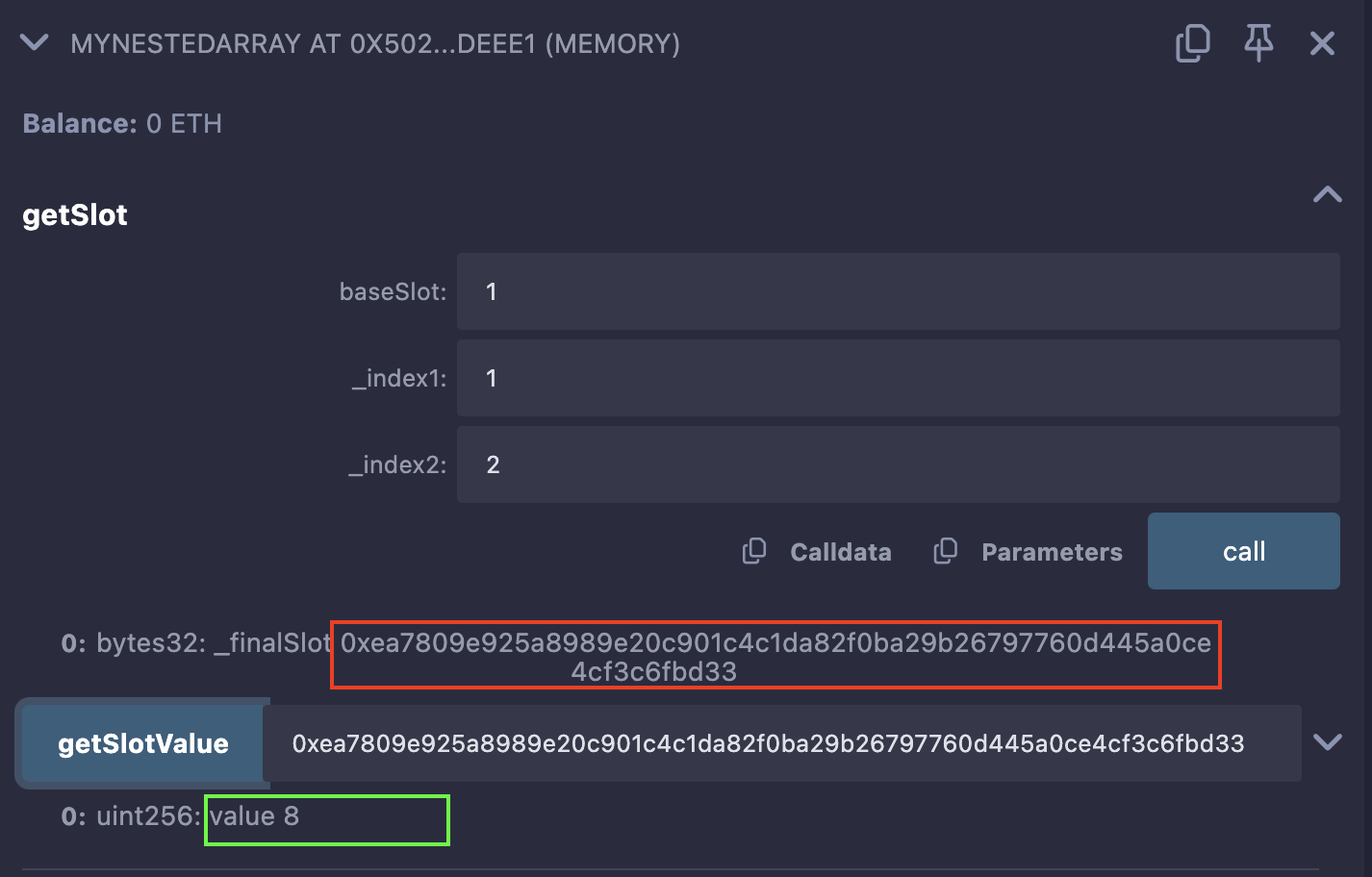Collapse the MYNESTEDARRAY contract chevron

35,43
